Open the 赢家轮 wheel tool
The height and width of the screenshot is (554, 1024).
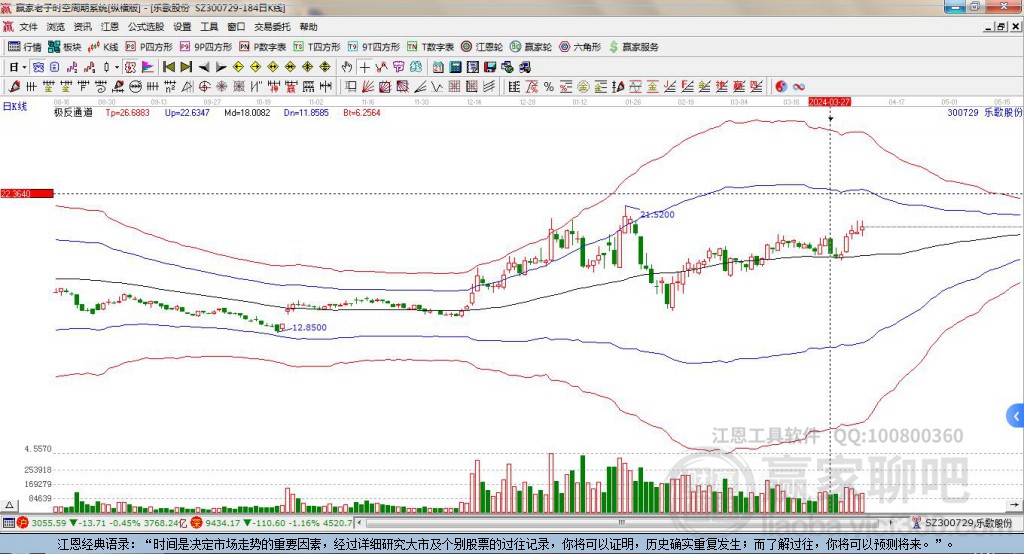coord(531,47)
